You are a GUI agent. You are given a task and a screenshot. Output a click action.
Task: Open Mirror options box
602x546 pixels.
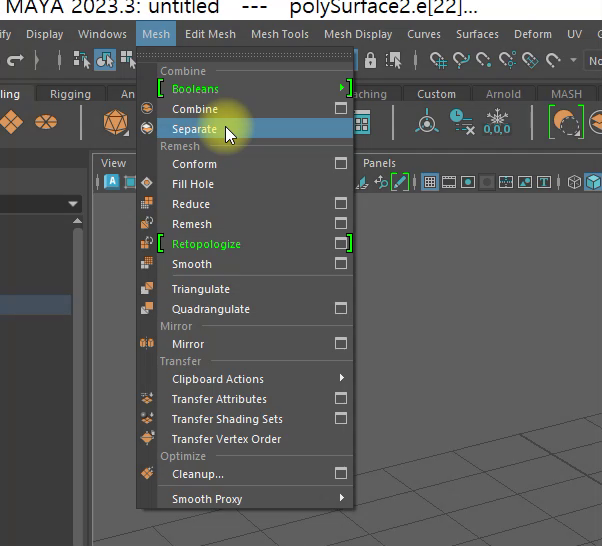point(341,343)
